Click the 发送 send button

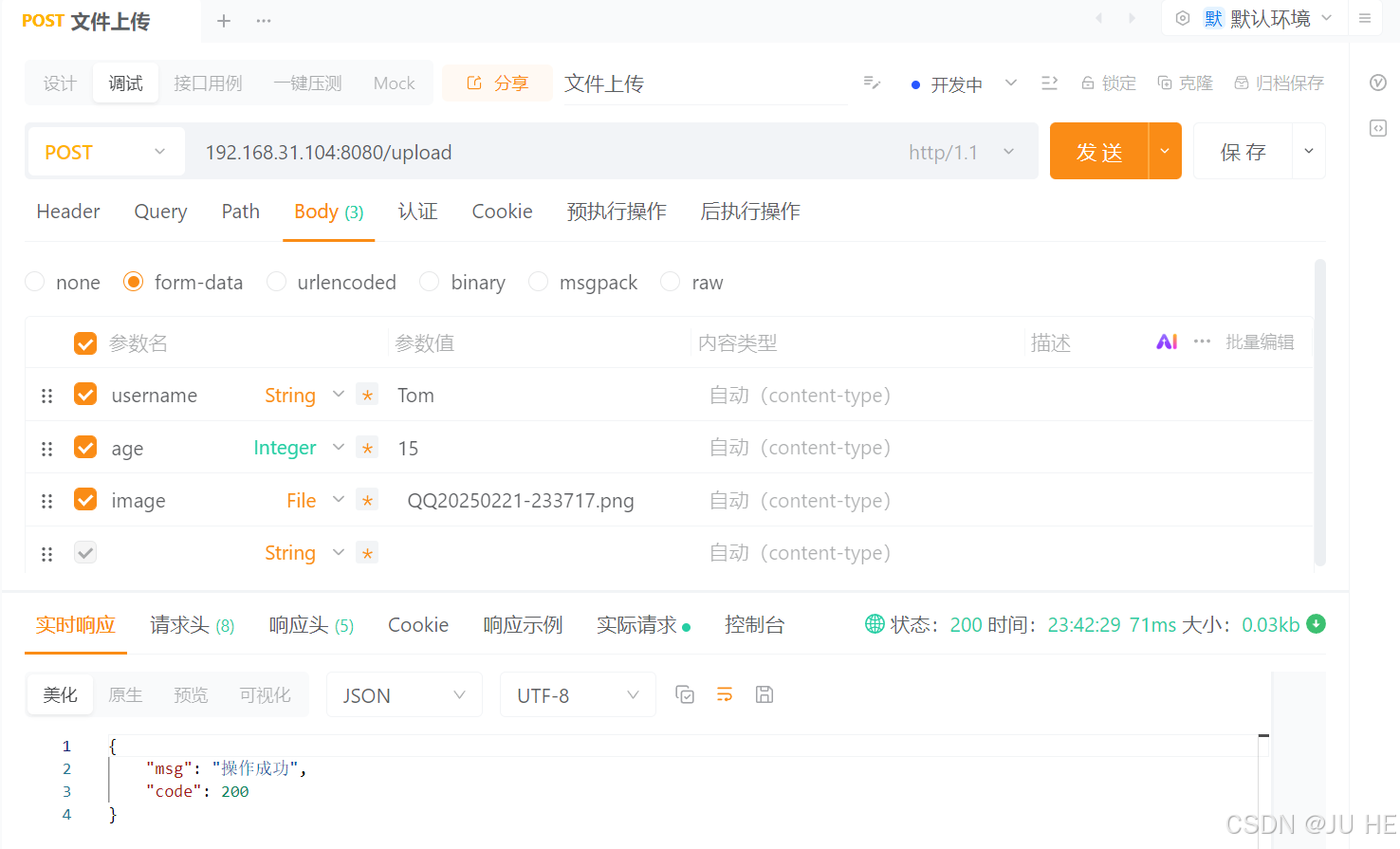1099,151
